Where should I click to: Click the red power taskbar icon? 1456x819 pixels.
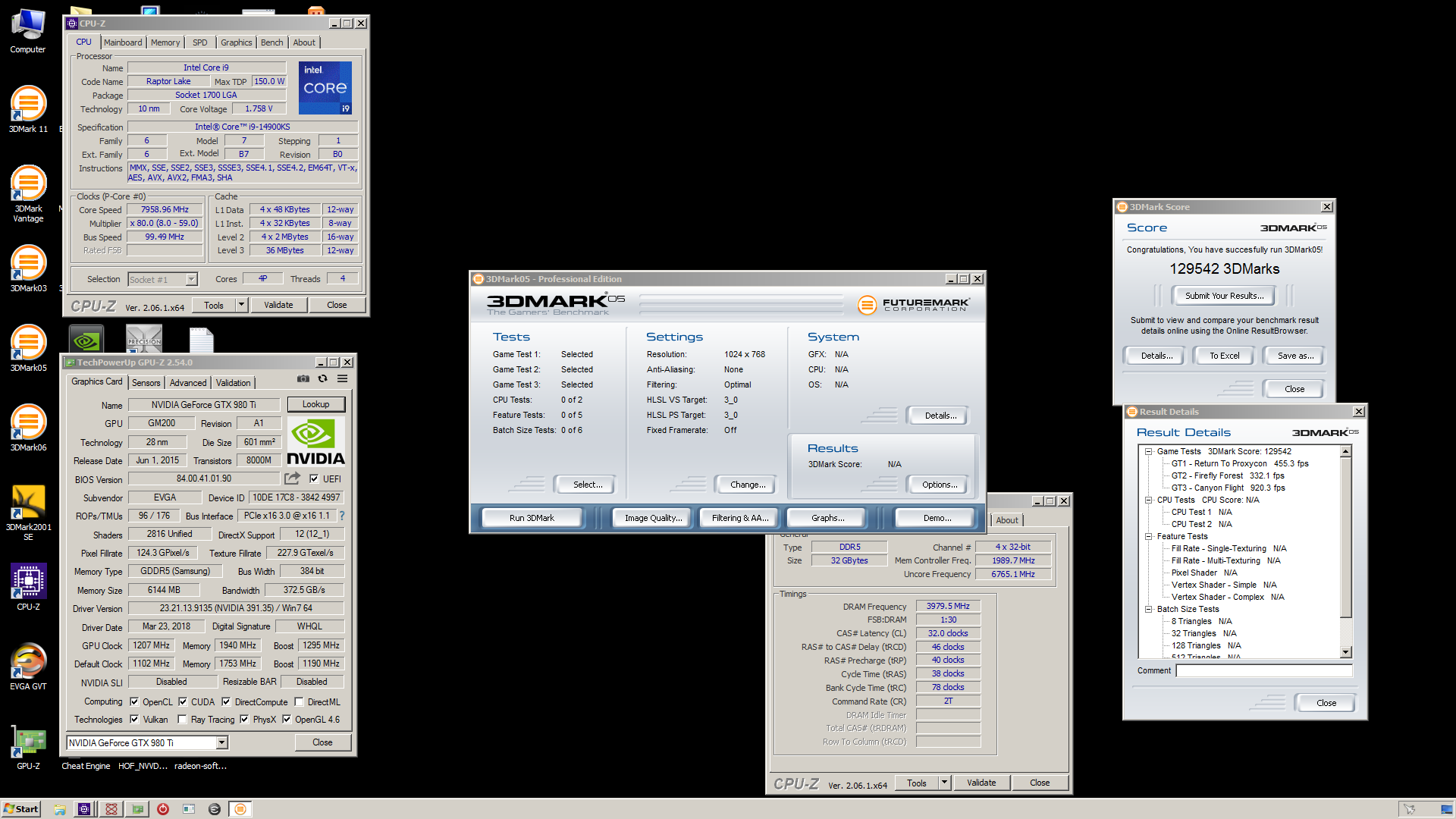point(163,809)
